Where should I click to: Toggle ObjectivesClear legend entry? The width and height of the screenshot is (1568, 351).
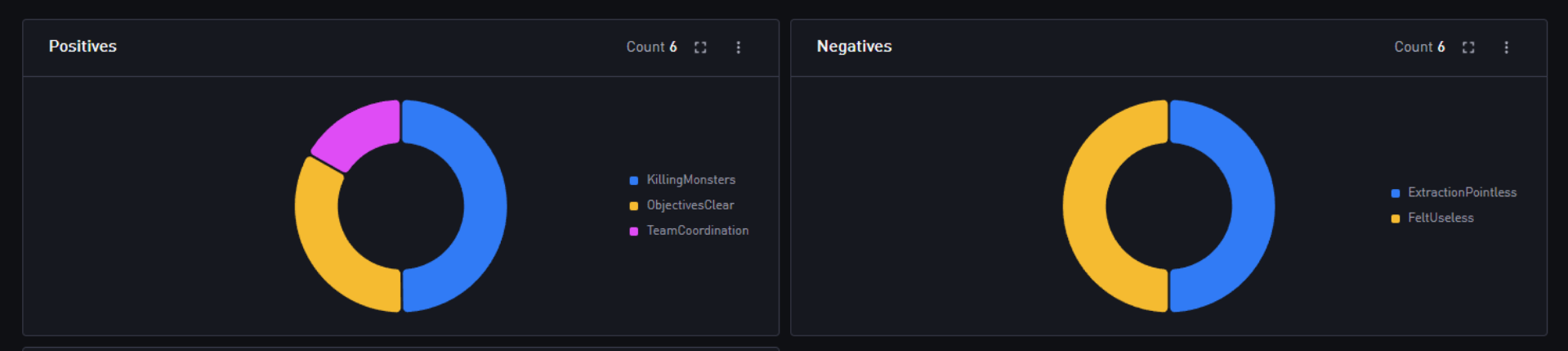point(681,205)
